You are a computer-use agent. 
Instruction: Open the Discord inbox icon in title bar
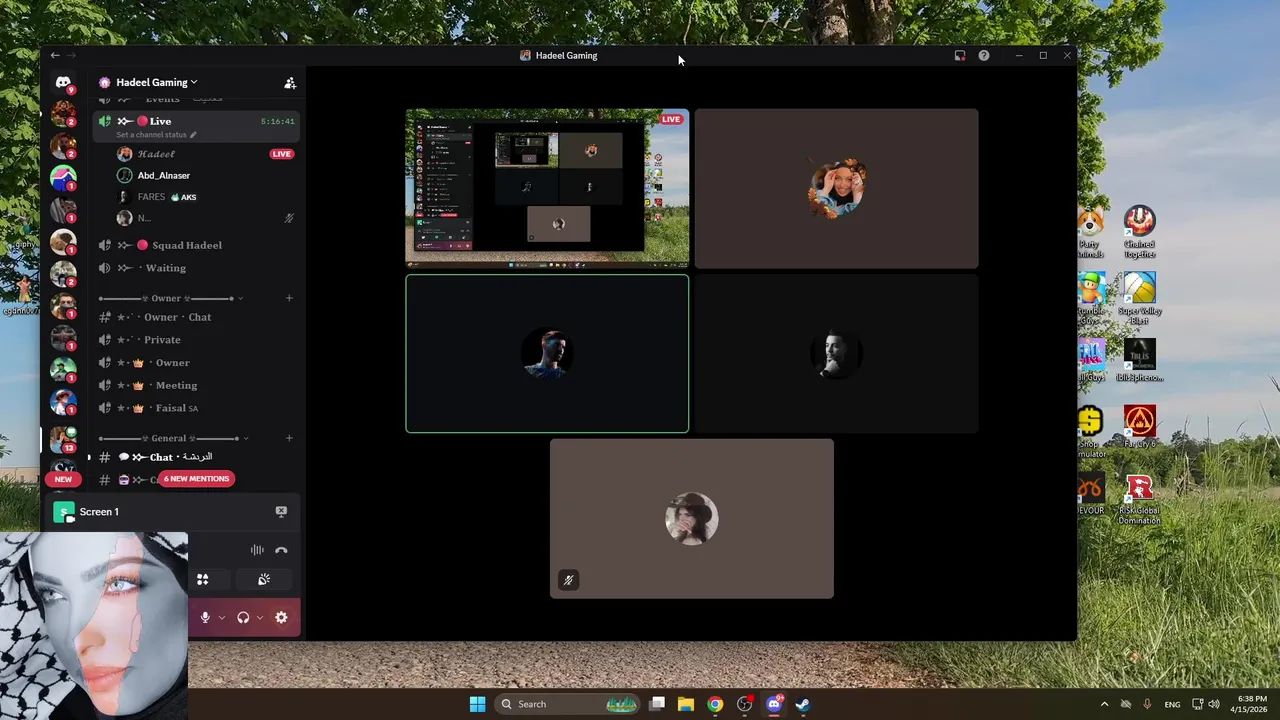coord(960,56)
